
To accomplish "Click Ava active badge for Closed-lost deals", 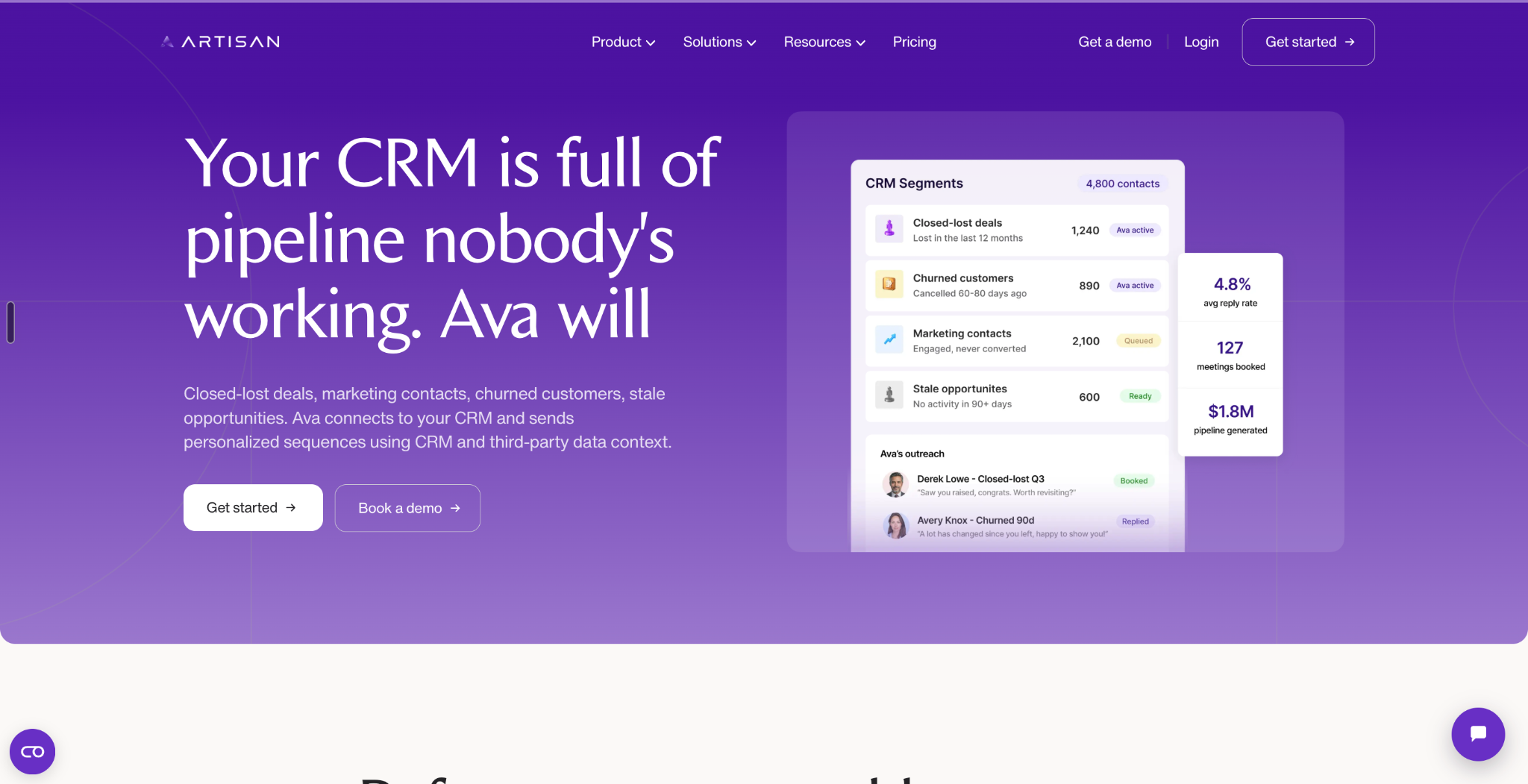I will (x=1135, y=230).
